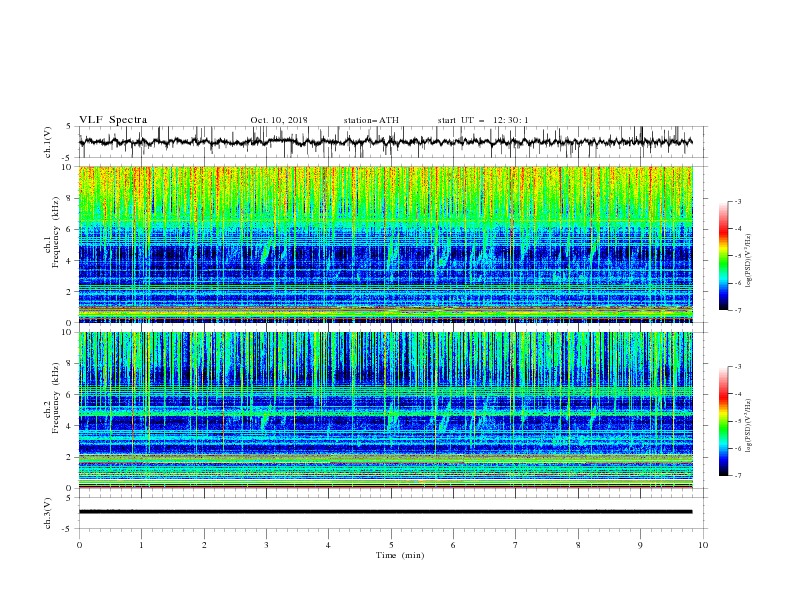Viewport: 792px width, 612px height.
Task: Click the time-axis tick label "4"
Action: pyautogui.click(x=328, y=545)
